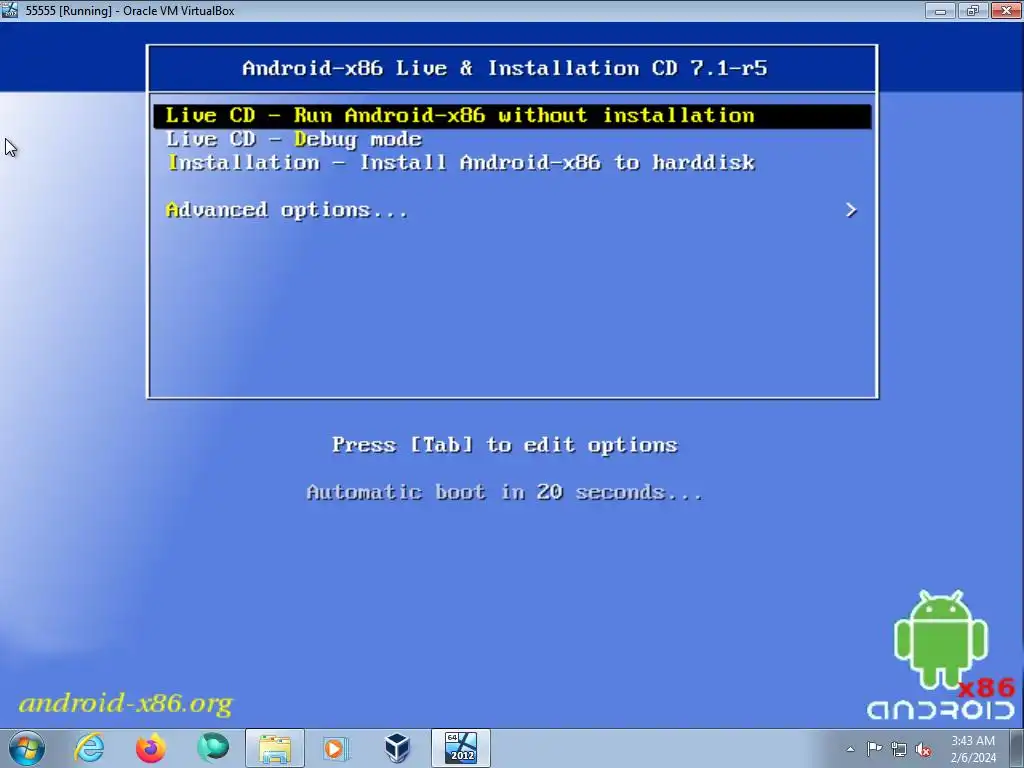Select Live CD run without installation entry
The height and width of the screenshot is (768, 1024).
(513, 116)
